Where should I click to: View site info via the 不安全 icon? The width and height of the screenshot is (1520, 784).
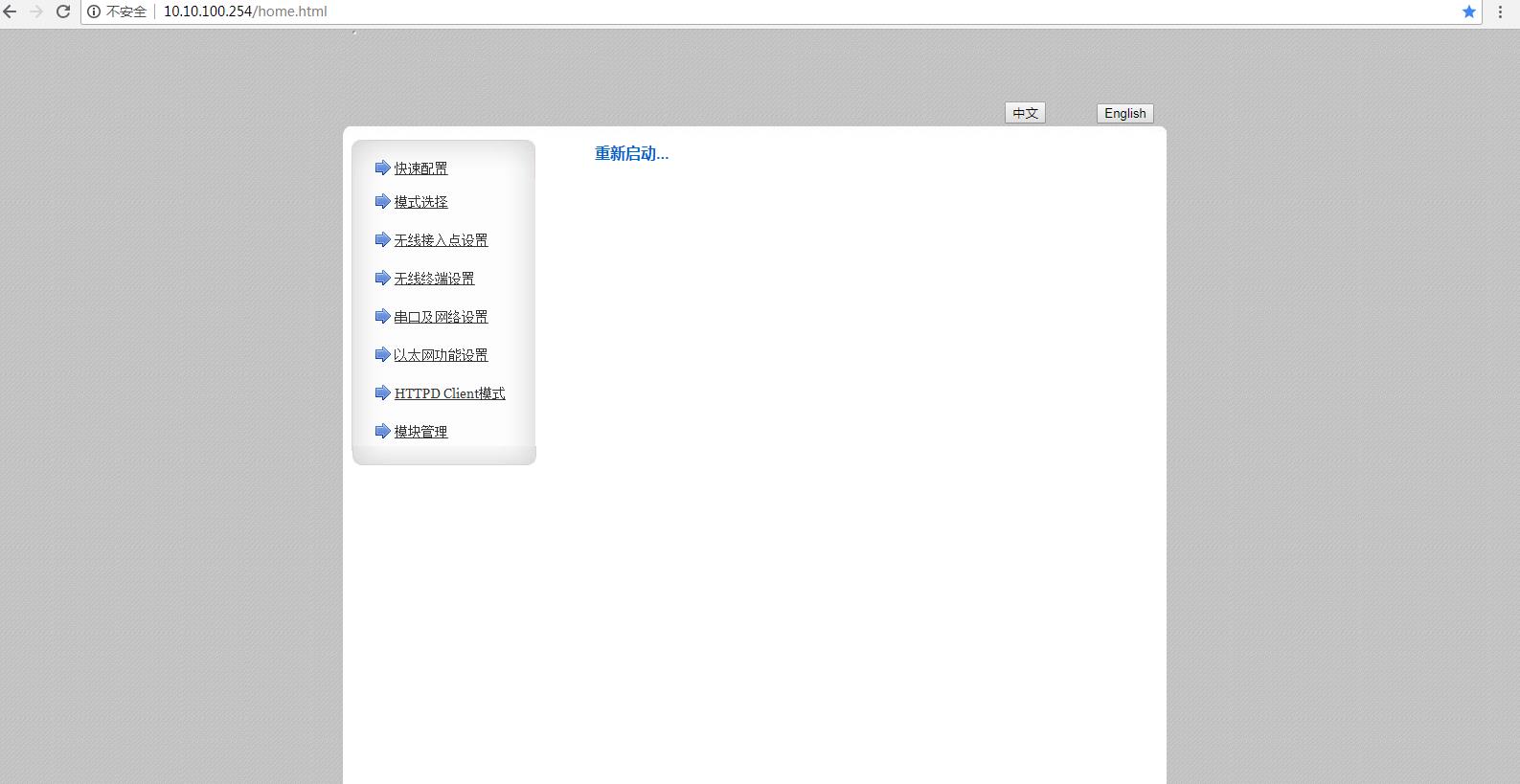coord(95,11)
